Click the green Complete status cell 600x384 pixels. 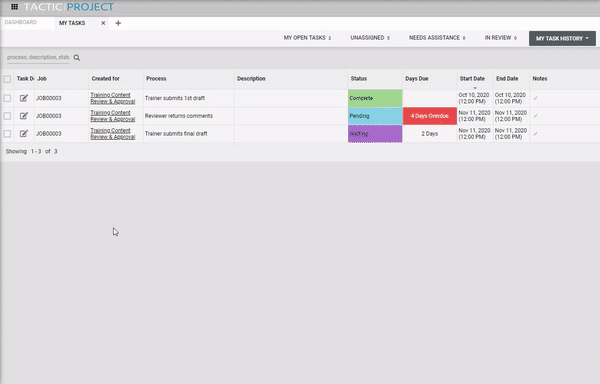[x=375, y=98]
